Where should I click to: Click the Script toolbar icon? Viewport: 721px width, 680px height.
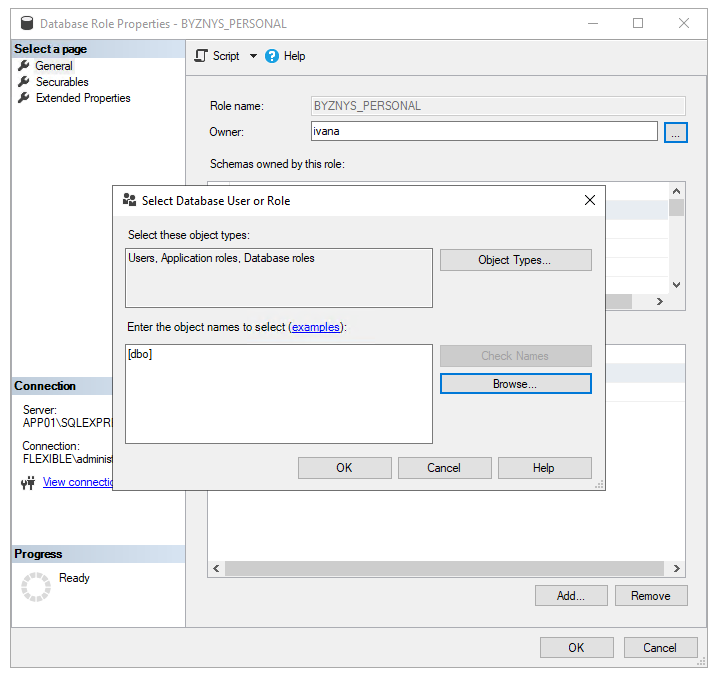point(201,56)
